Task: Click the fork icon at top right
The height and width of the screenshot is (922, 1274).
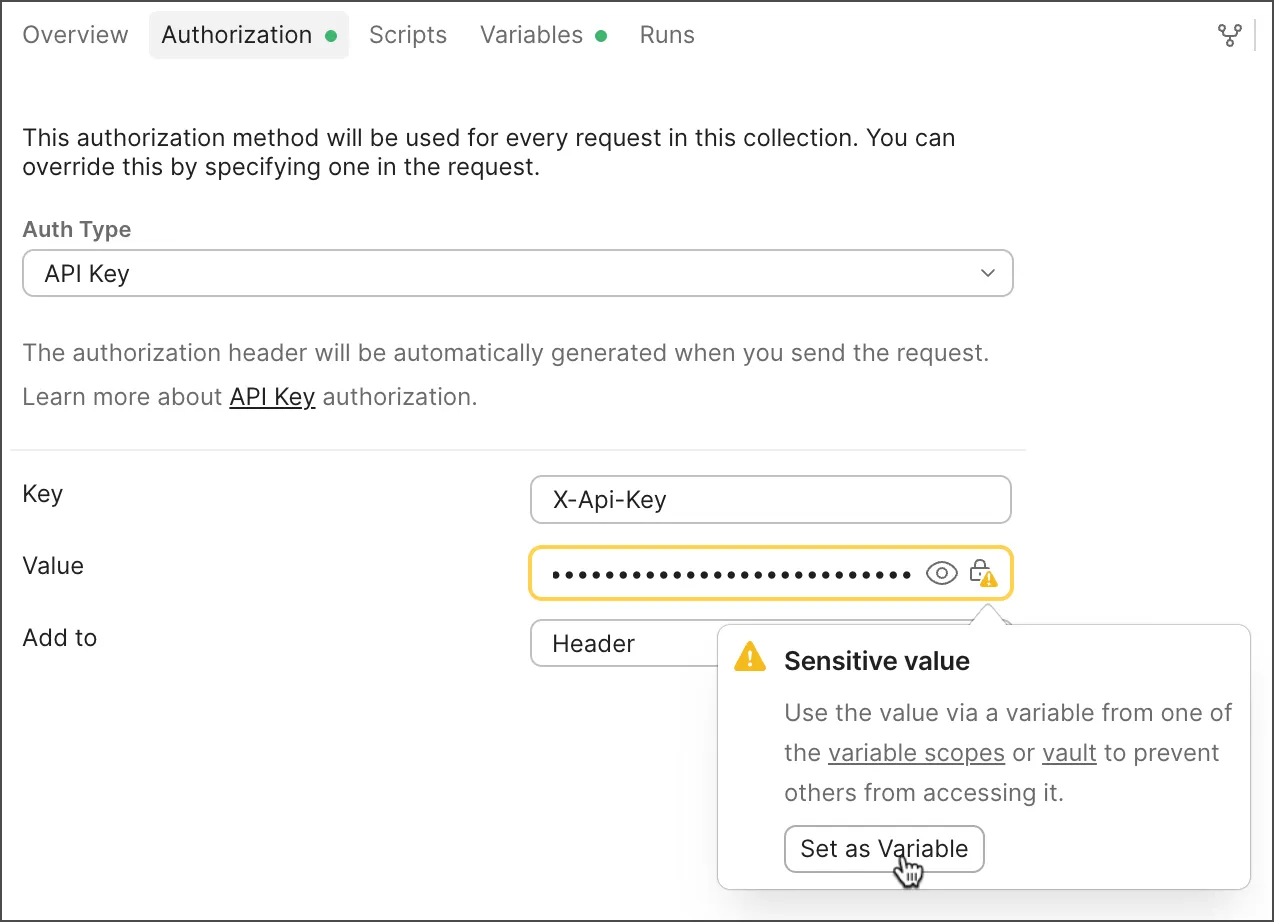Action: tap(1229, 35)
